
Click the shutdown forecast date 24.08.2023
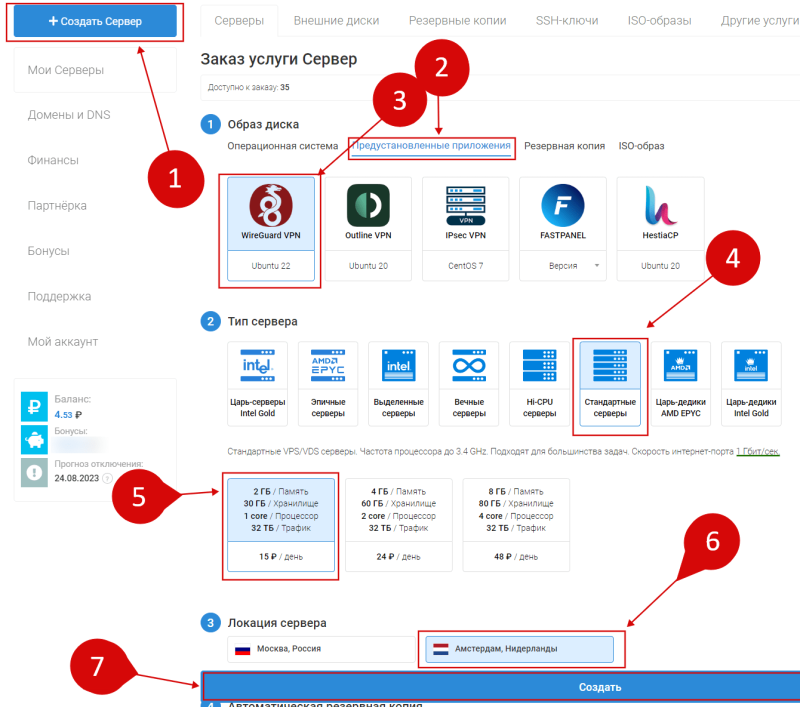(x=77, y=478)
